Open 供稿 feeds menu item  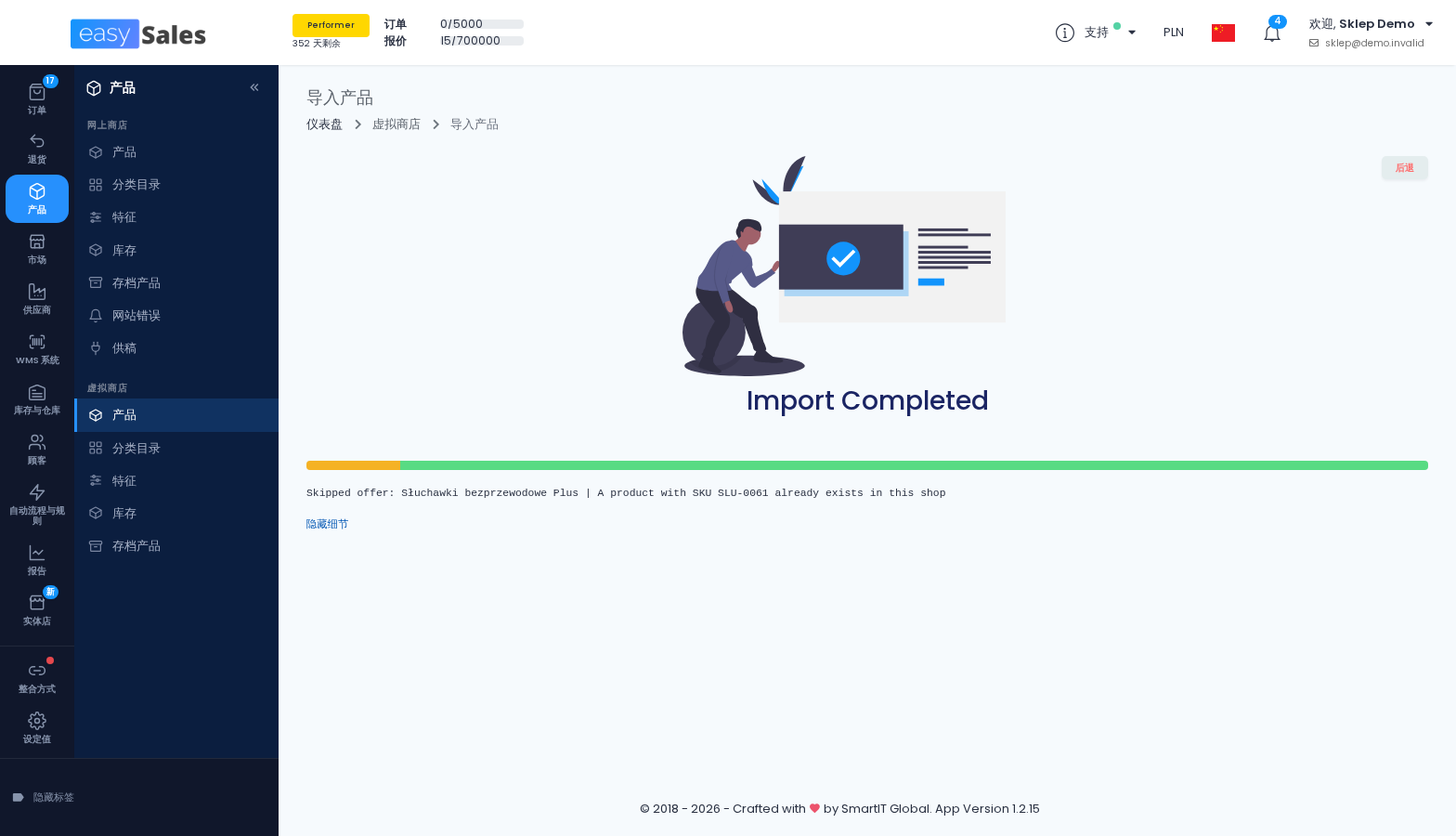click(x=176, y=348)
